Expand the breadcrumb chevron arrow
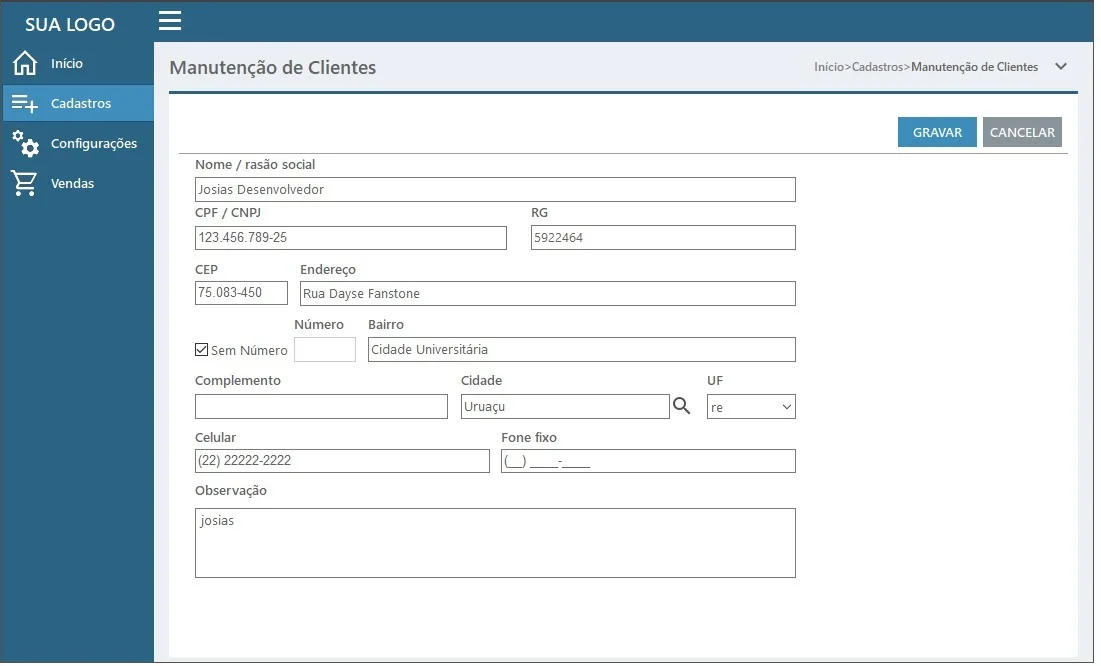1101x666 pixels. click(1061, 67)
